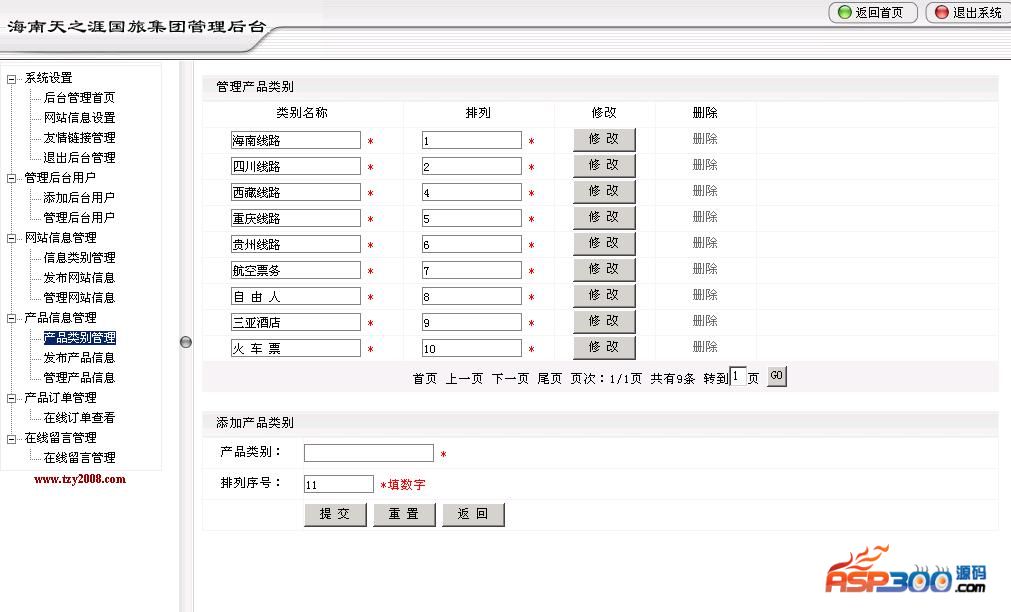The height and width of the screenshot is (612, 1011).
Task: Click 修改 button for 航空票务 row
Action: (x=604, y=270)
